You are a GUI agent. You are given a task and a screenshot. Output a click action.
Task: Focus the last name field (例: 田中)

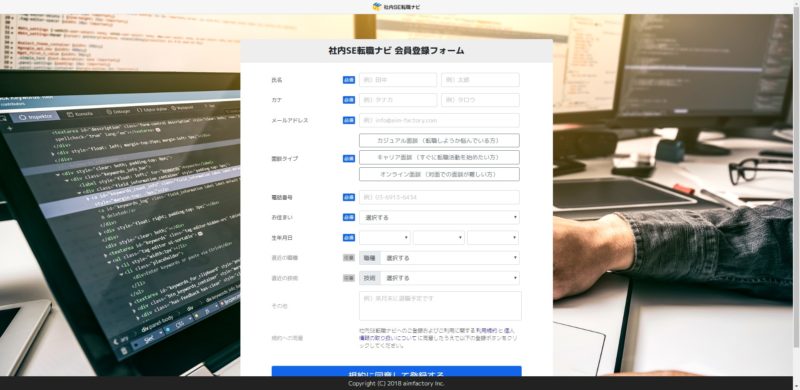pos(398,80)
